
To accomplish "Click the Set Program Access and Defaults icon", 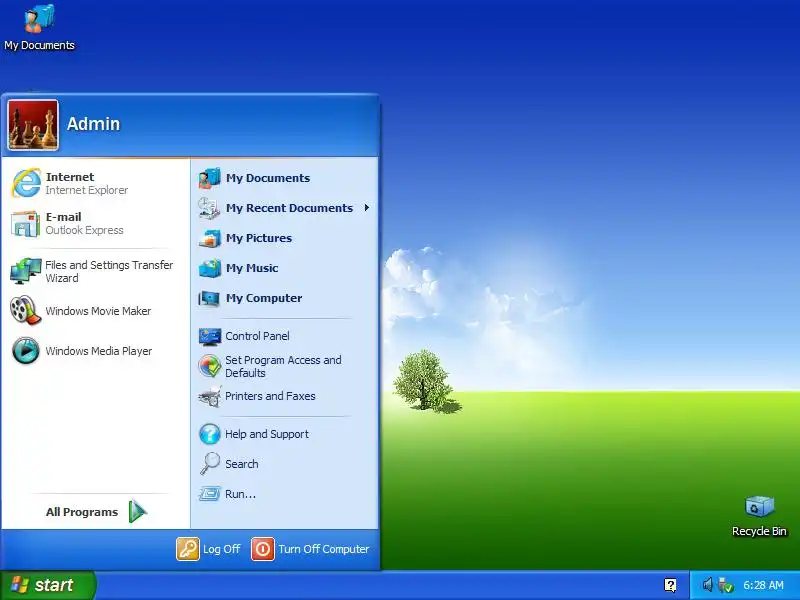I will (210, 366).
